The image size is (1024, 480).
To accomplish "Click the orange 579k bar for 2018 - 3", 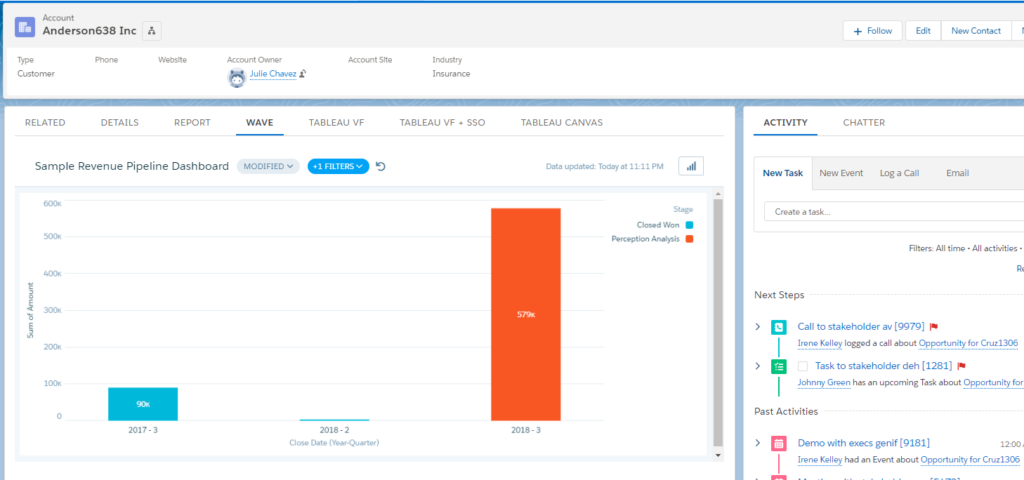I will 526,314.
